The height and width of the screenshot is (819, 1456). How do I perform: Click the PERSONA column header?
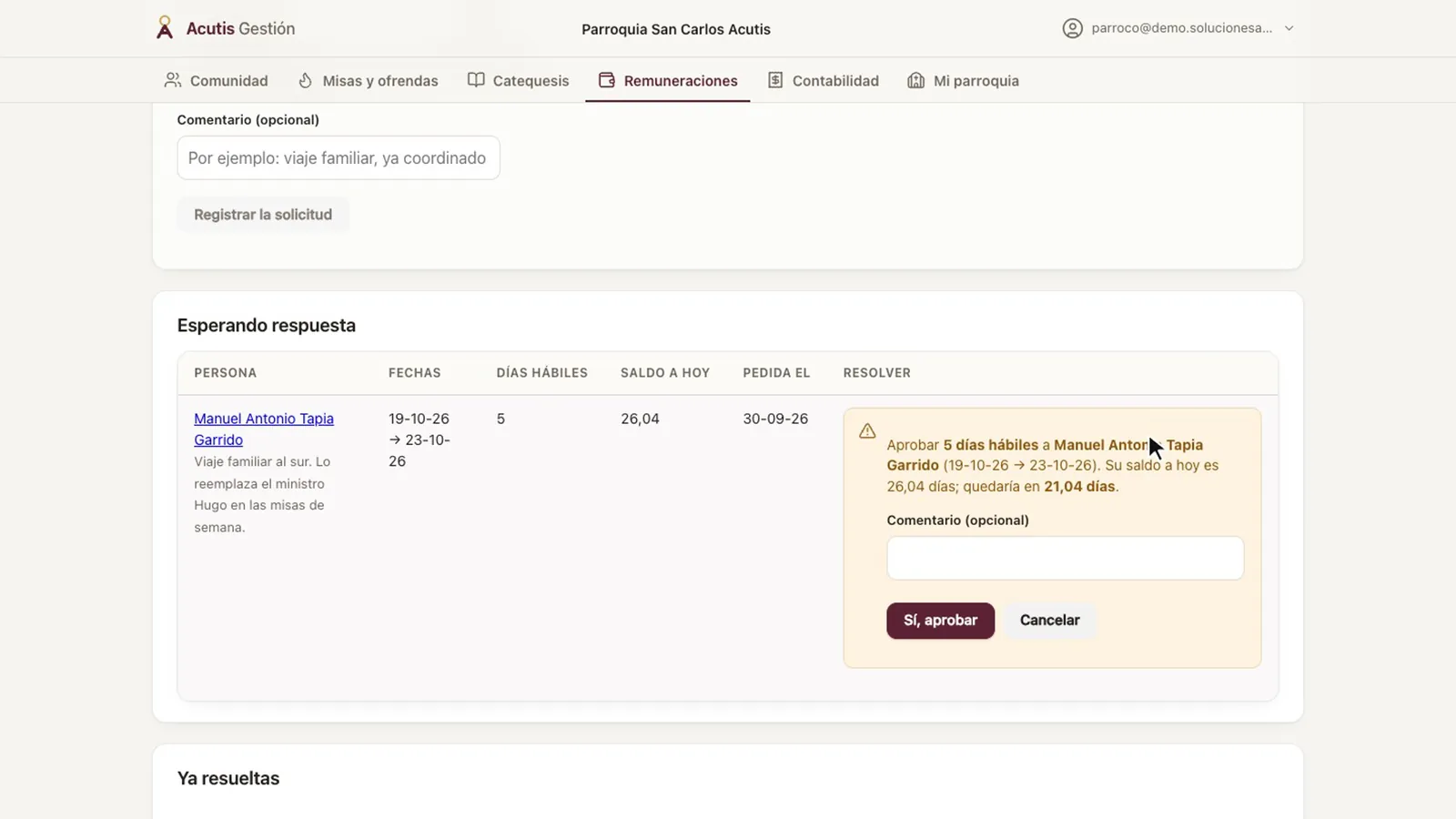click(x=225, y=373)
